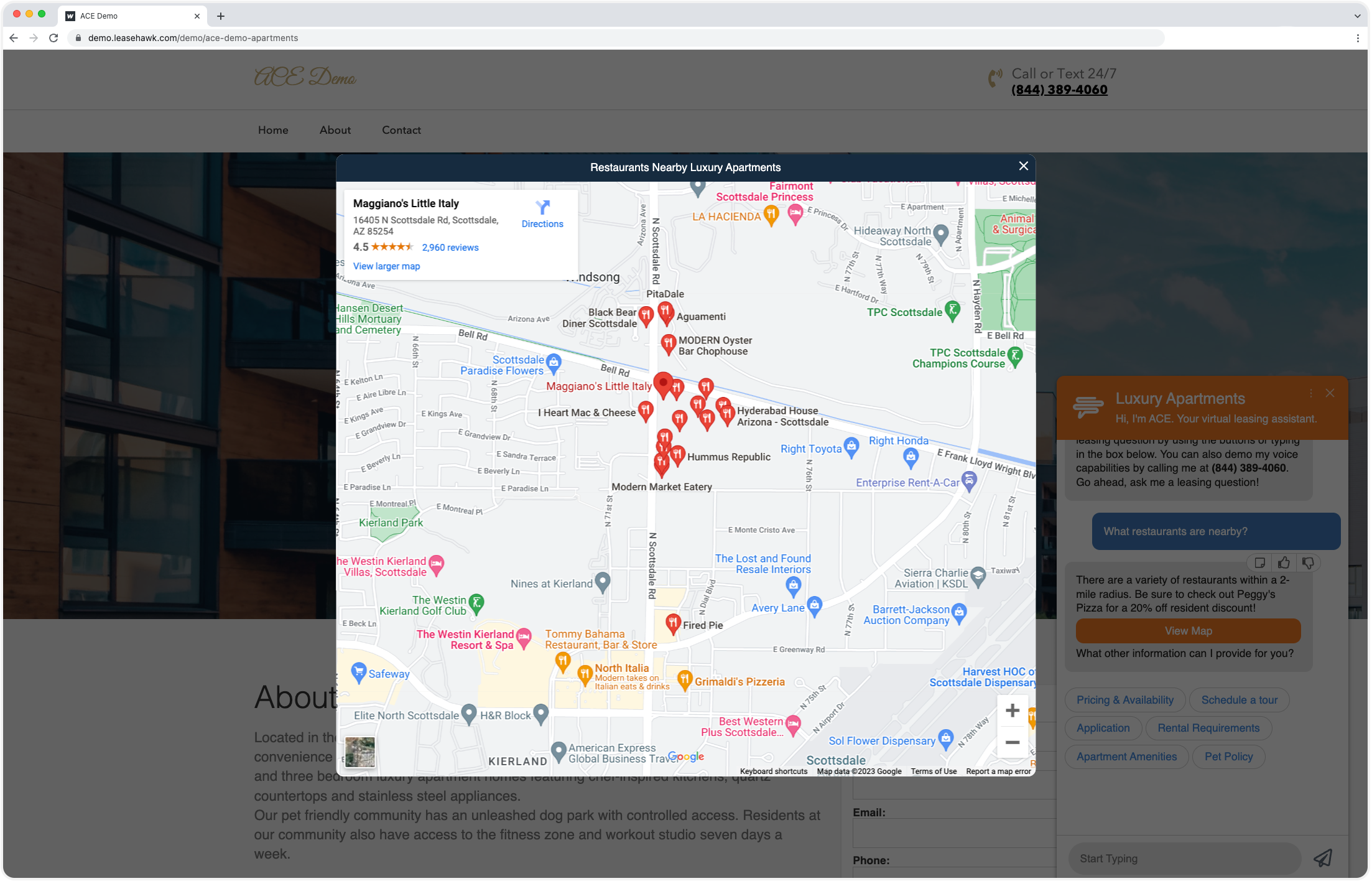
Task: Select Pricing & Availability quick reply
Action: click(x=1124, y=700)
